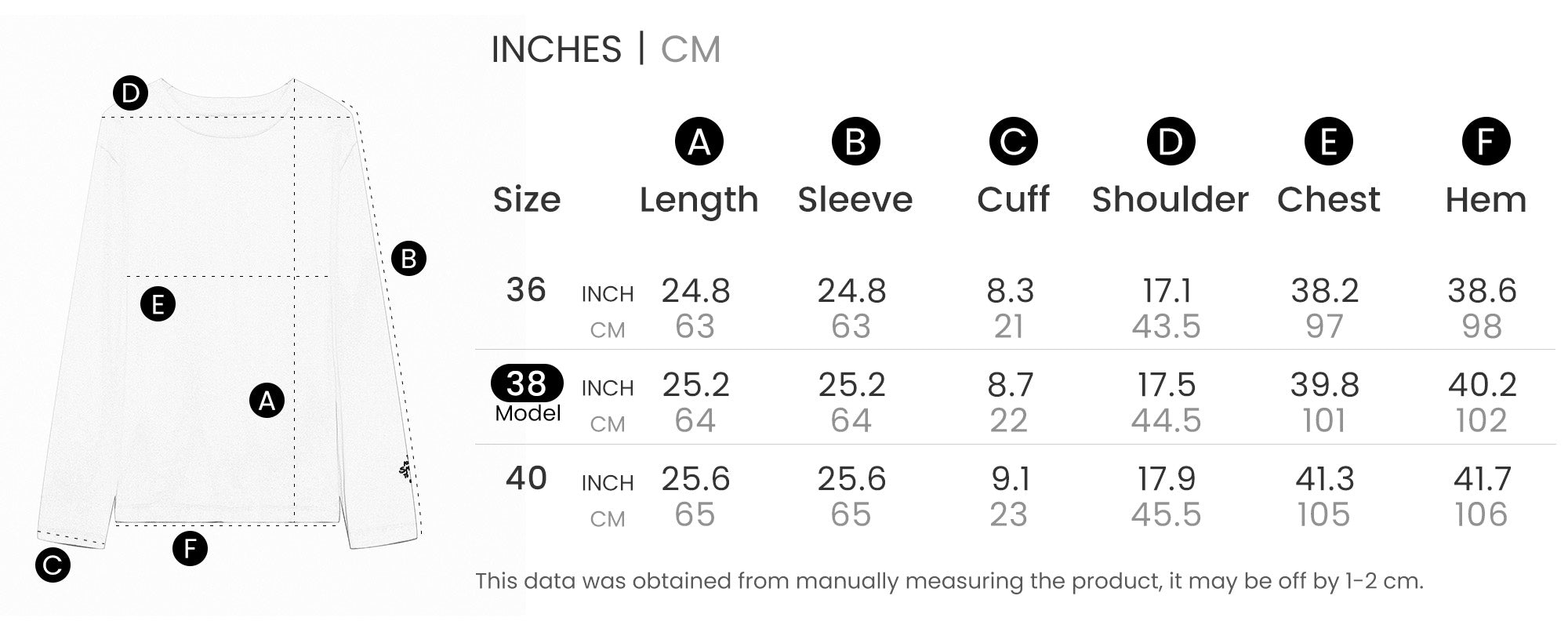Switch units to INCHES
This screenshot has height=632, width=1568.
(x=556, y=49)
